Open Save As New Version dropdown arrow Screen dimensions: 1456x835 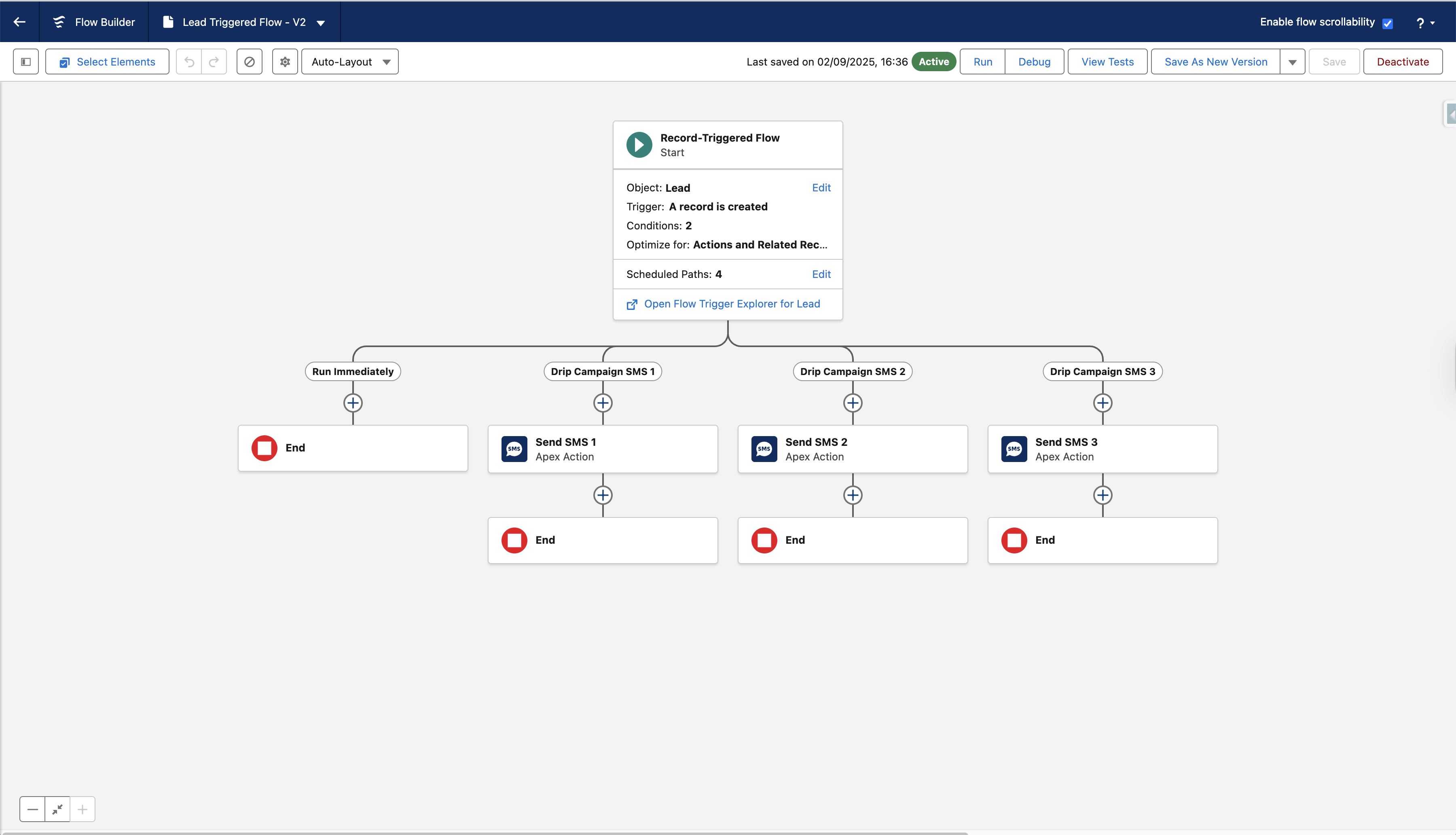click(x=1293, y=62)
